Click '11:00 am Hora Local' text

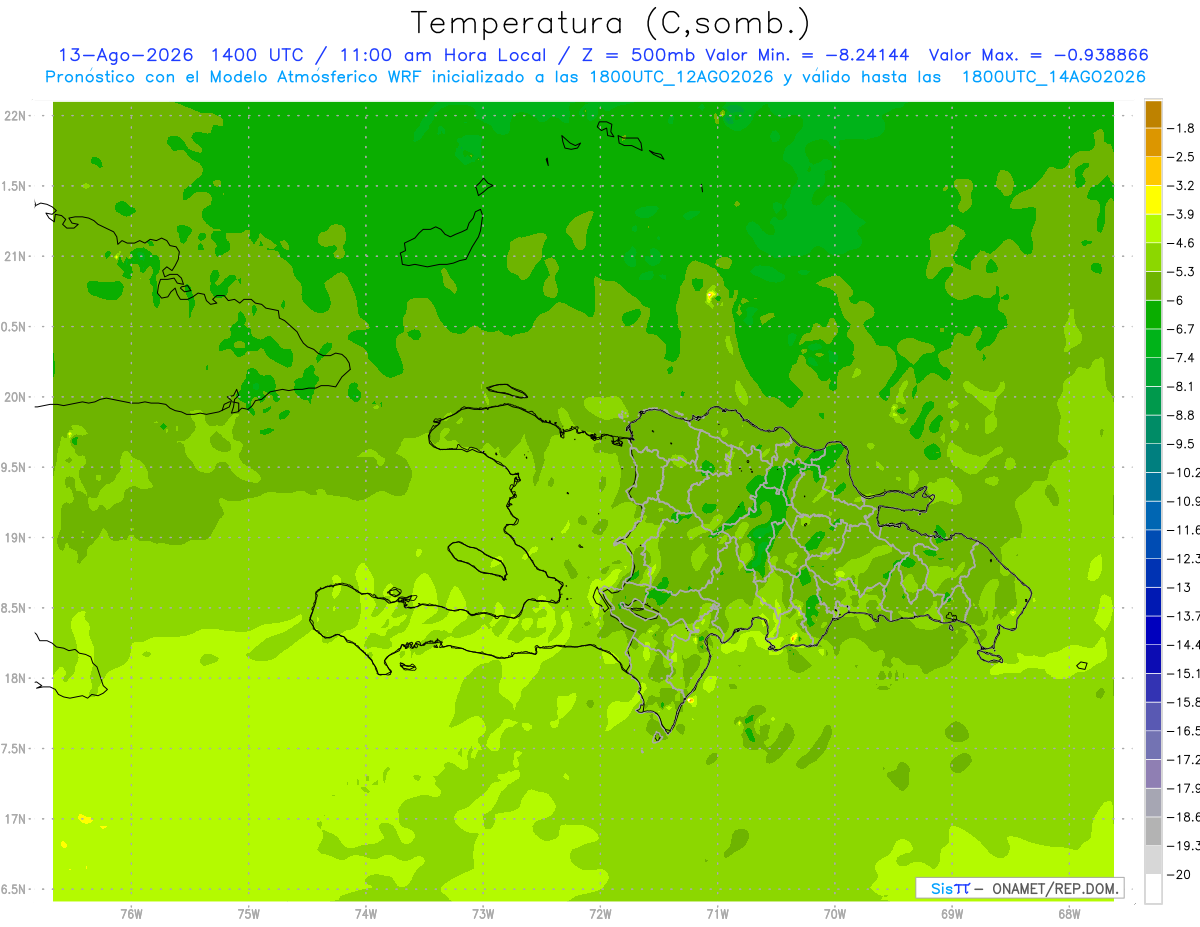point(446,55)
